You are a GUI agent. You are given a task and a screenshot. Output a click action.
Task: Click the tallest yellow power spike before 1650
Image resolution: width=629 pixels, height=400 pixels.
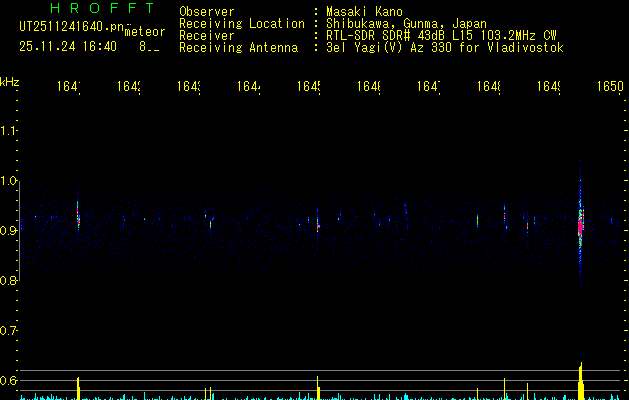[x=580, y=381]
